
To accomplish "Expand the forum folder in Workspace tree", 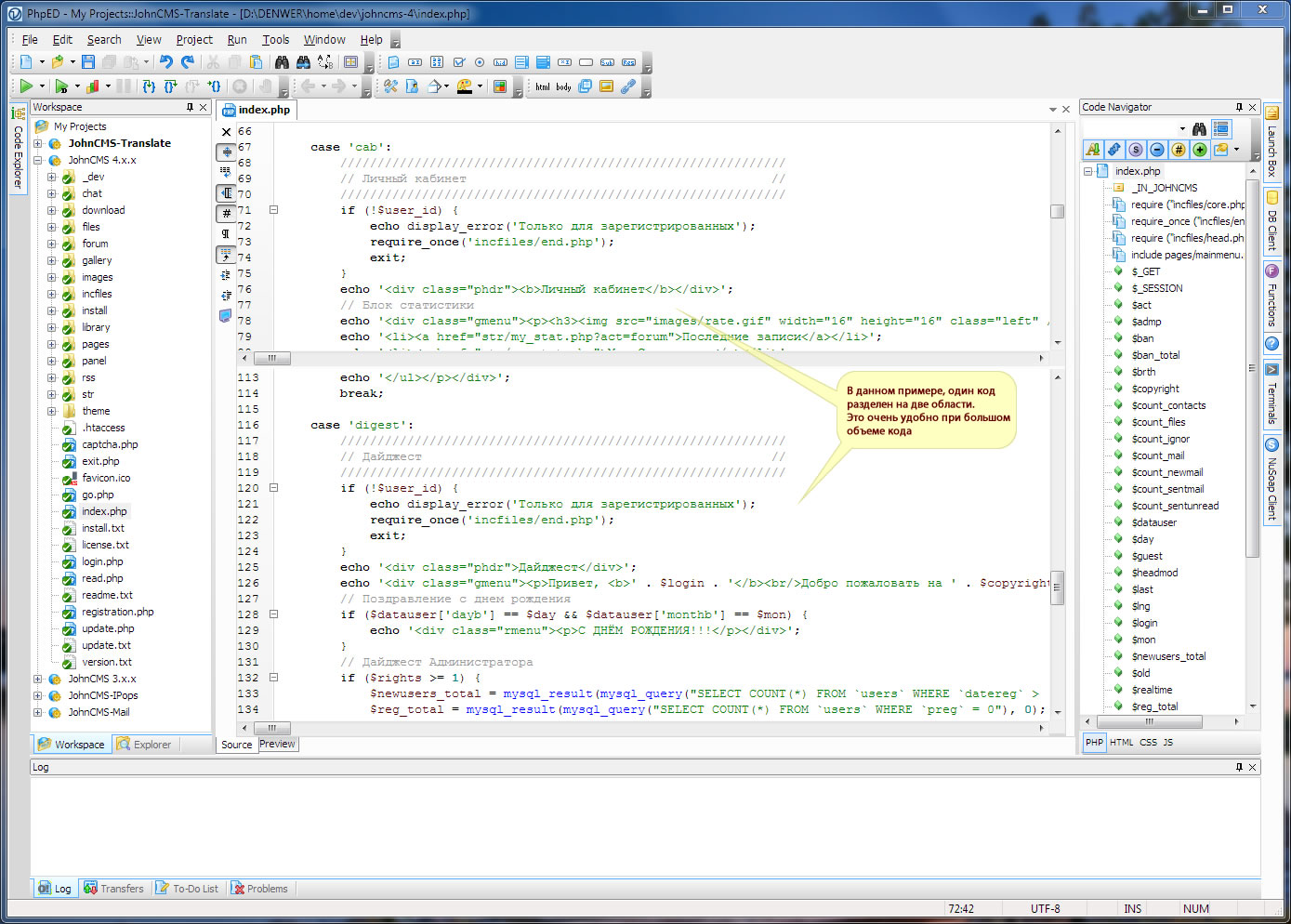I will coord(52,244).
